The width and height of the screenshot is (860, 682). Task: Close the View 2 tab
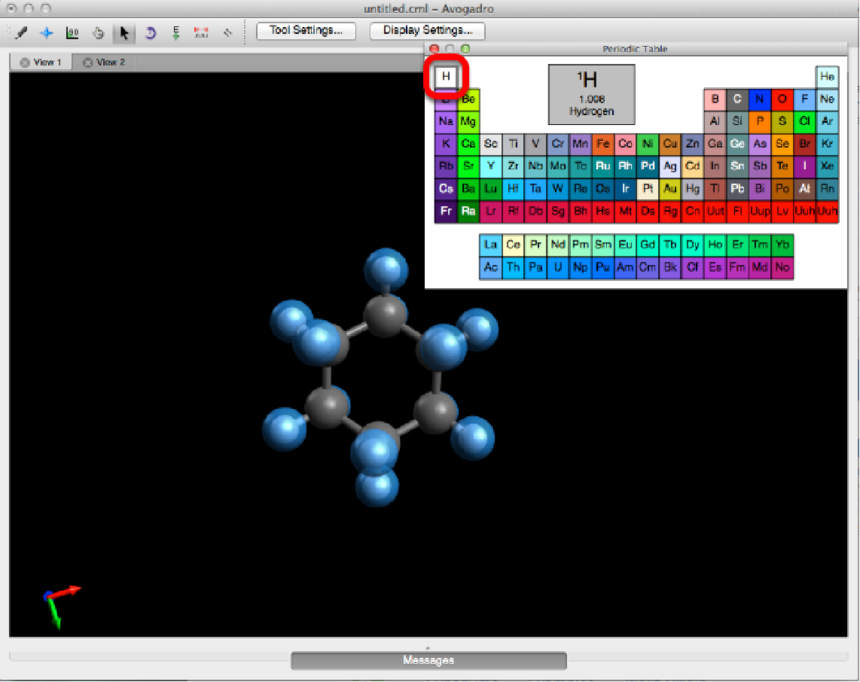click(x=88, y=62)
